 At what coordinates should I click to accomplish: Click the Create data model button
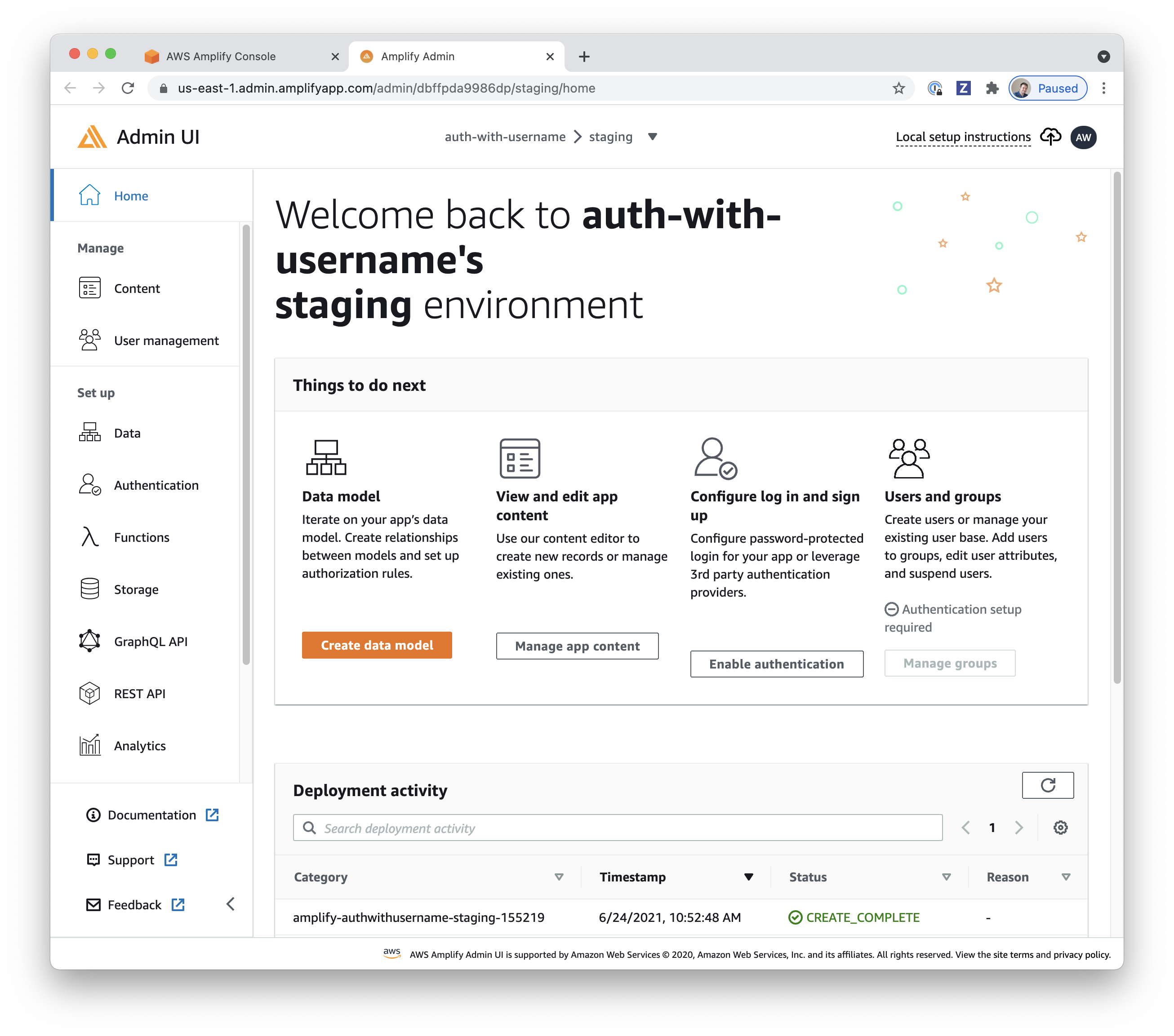pyautogui.click(x=377, y=645)
